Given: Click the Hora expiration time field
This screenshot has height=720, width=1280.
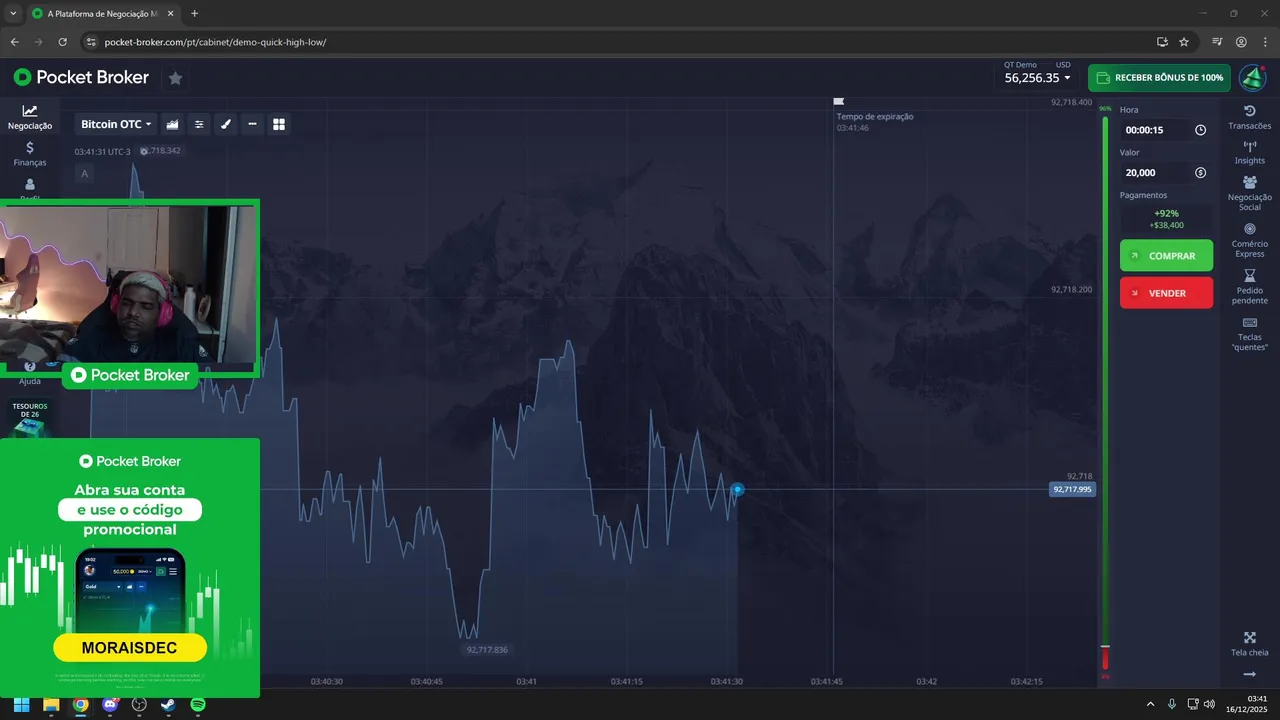Looking at the screenshot, I should [1155, 130].
